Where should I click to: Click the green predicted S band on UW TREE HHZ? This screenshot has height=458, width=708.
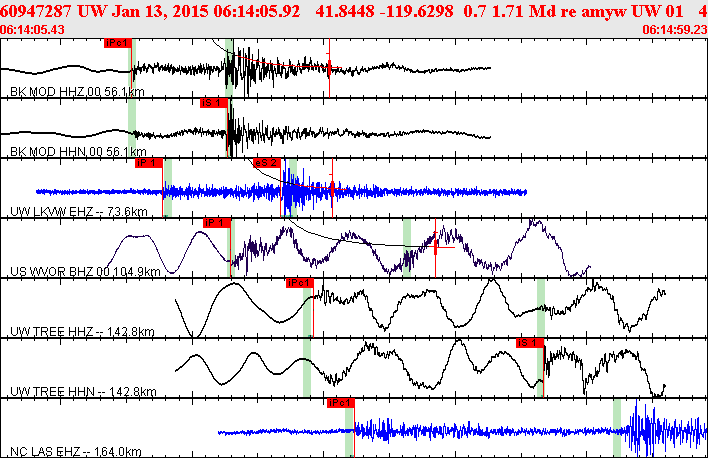(541, 308)
